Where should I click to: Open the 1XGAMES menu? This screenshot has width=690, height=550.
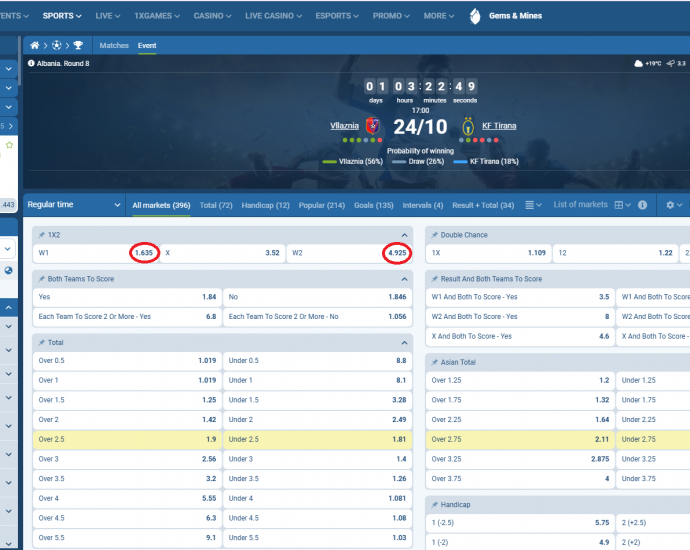coord(157,16)
